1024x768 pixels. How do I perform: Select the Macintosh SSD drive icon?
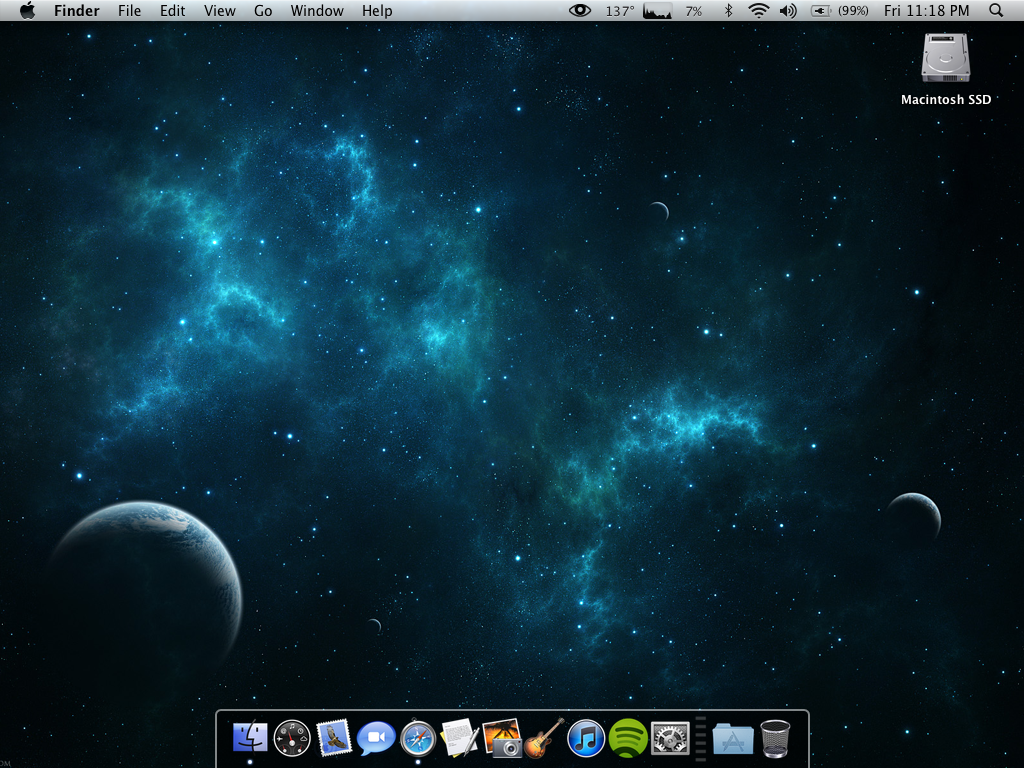(x=946, y=58)
